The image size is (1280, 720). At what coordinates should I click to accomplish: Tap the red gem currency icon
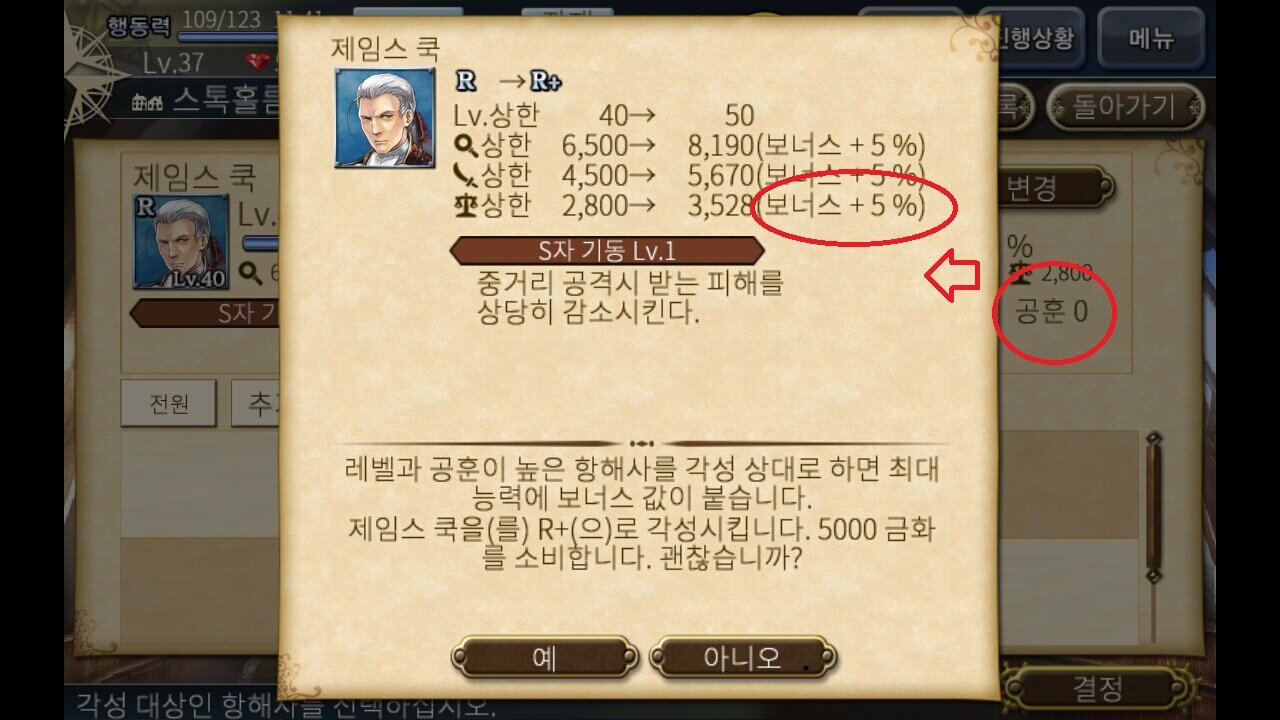click(258, 63)
